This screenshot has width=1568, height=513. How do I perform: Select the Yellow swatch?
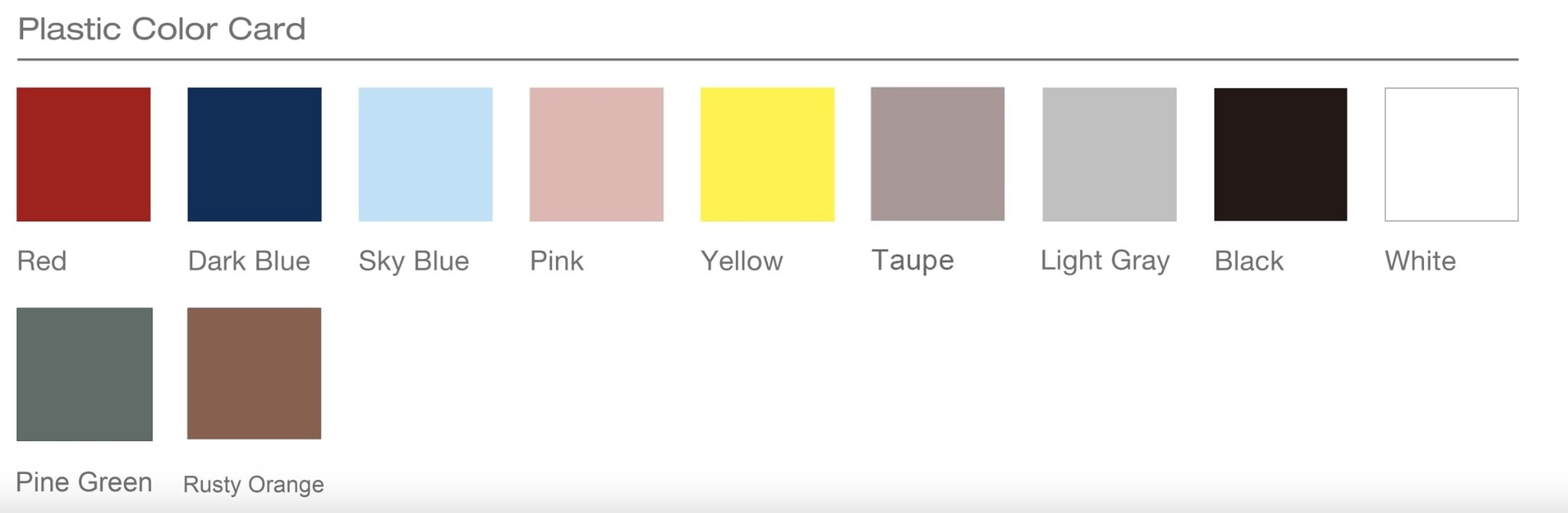[767, 154]
